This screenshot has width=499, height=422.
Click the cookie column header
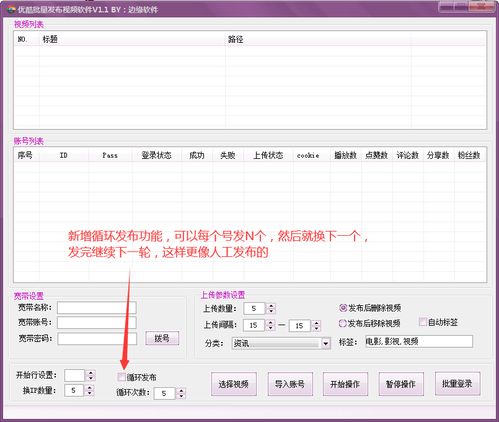(312, 155)
